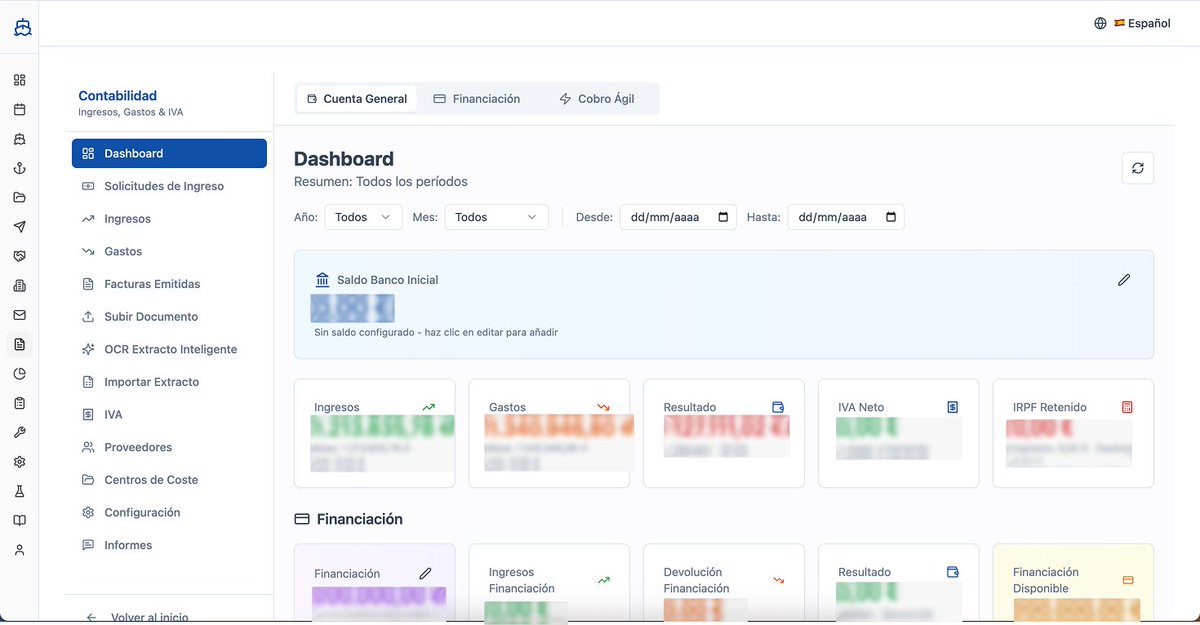Open the mail envelope icon in the narrow rail
The width and height of the screenshot is (1200, 625).
[x=20, y=315]
